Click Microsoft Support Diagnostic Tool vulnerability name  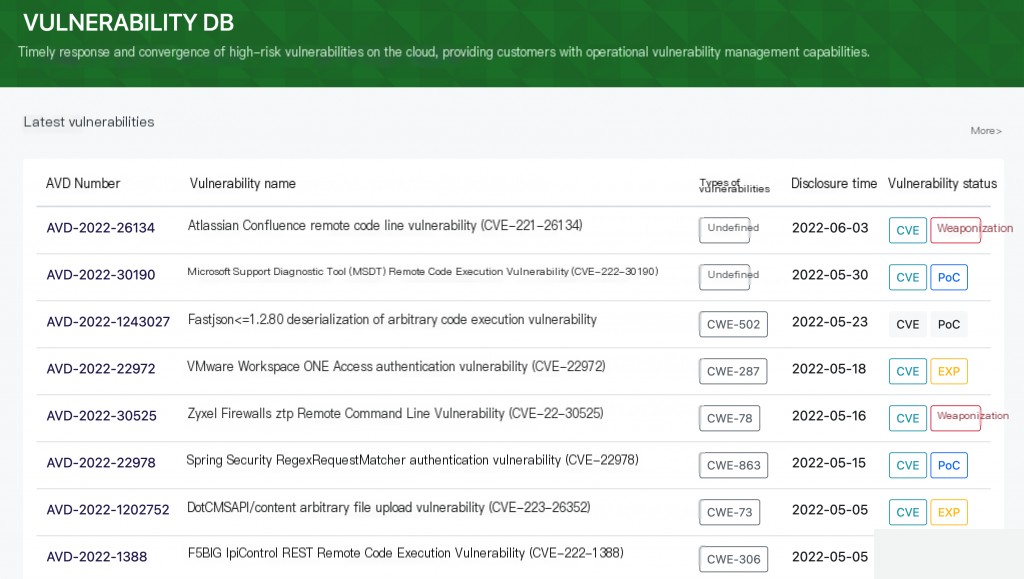coord(423,272)
